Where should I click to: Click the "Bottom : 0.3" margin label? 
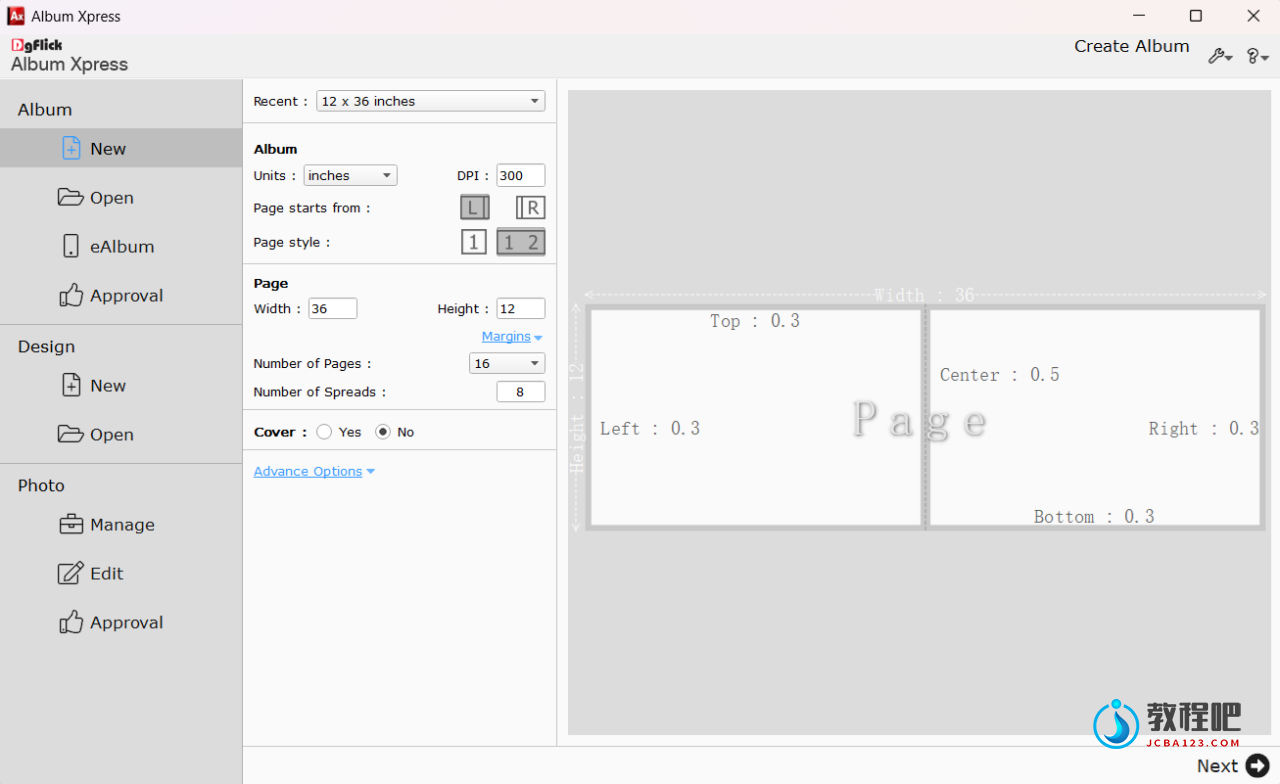click(1094, 517)
